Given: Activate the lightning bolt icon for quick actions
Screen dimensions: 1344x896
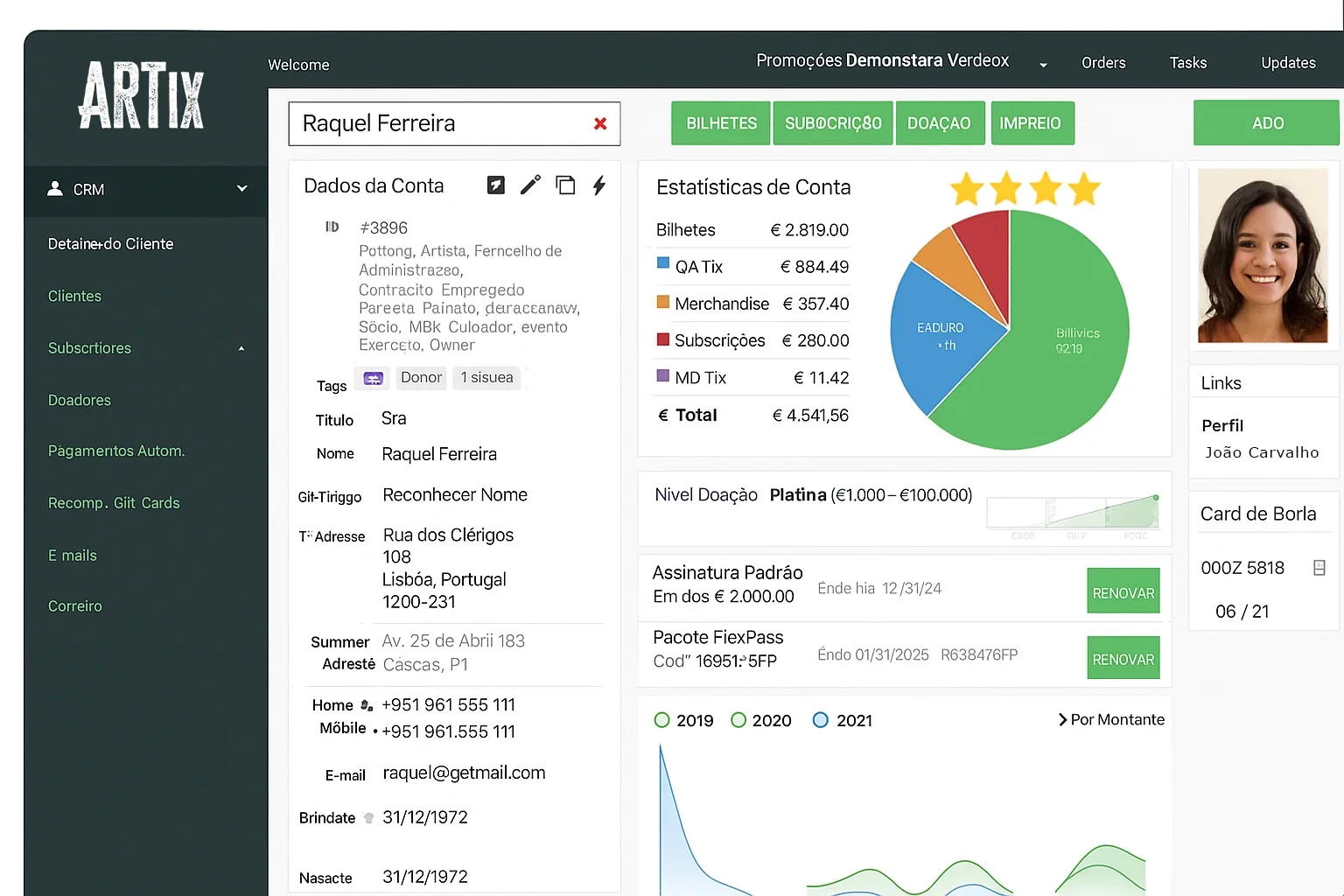Looking at the screenshot, I should click(599, 185).
